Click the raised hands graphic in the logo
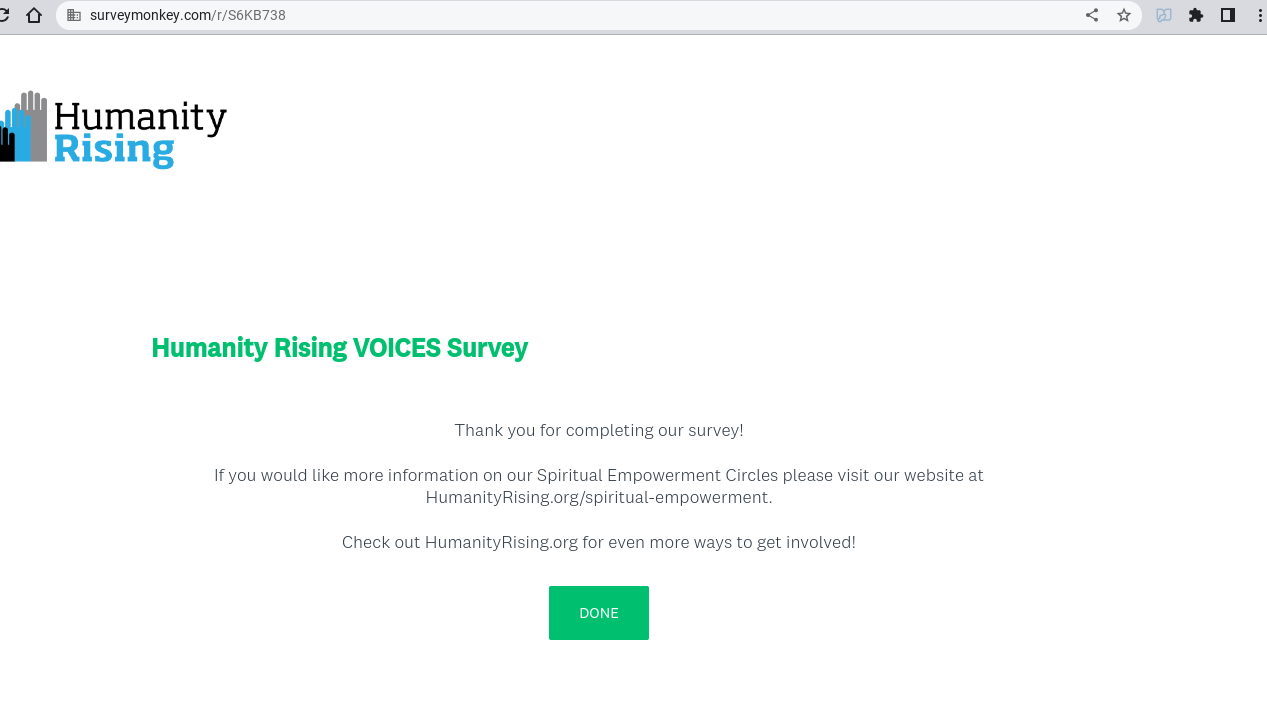Screen dimensions: 1267x725 (24, 127)
